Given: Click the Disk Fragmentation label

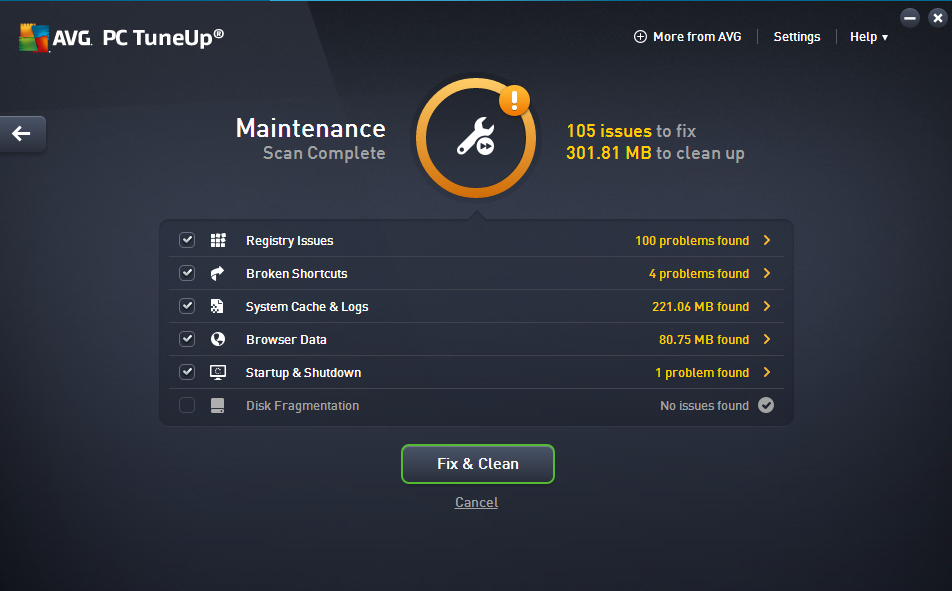Looking at the screenshot, I should coord(302,405).
